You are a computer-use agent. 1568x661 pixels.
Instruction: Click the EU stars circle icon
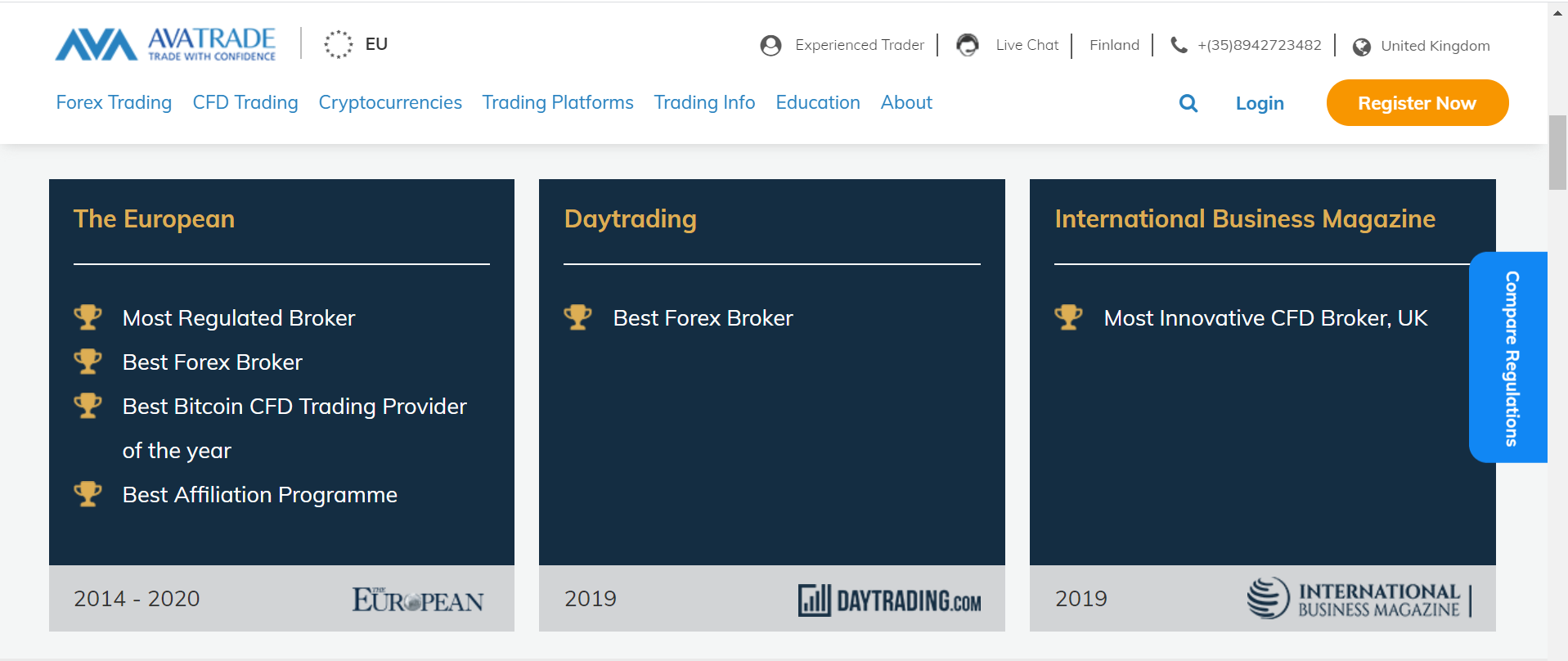(338, 44)
